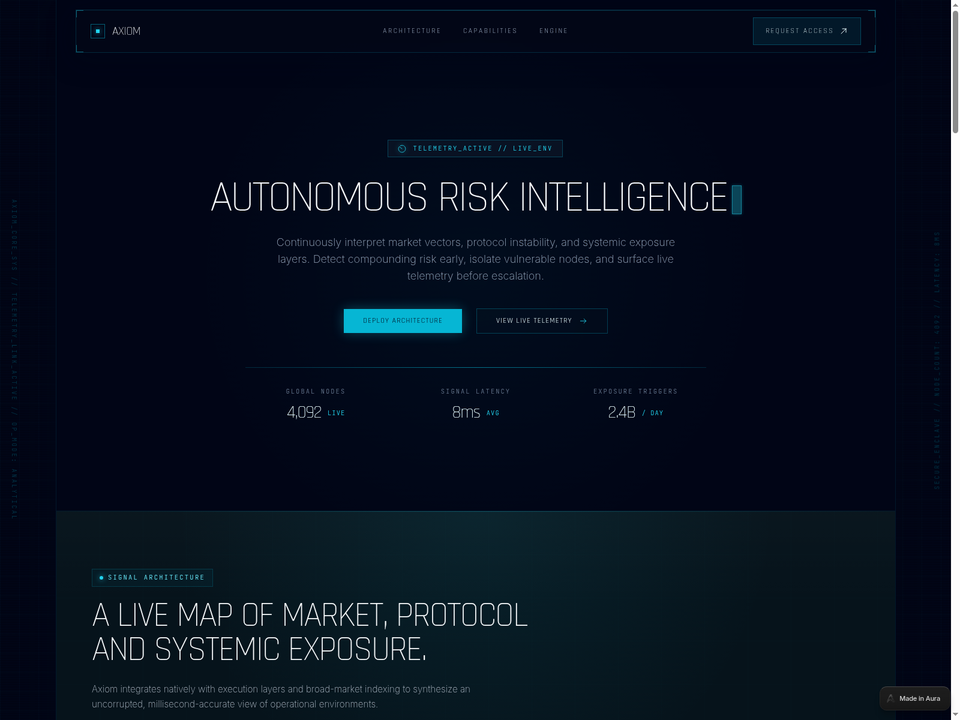The image size is (960, 720).
Task: Click the Made in Aura badge
Action: [914, 699]
